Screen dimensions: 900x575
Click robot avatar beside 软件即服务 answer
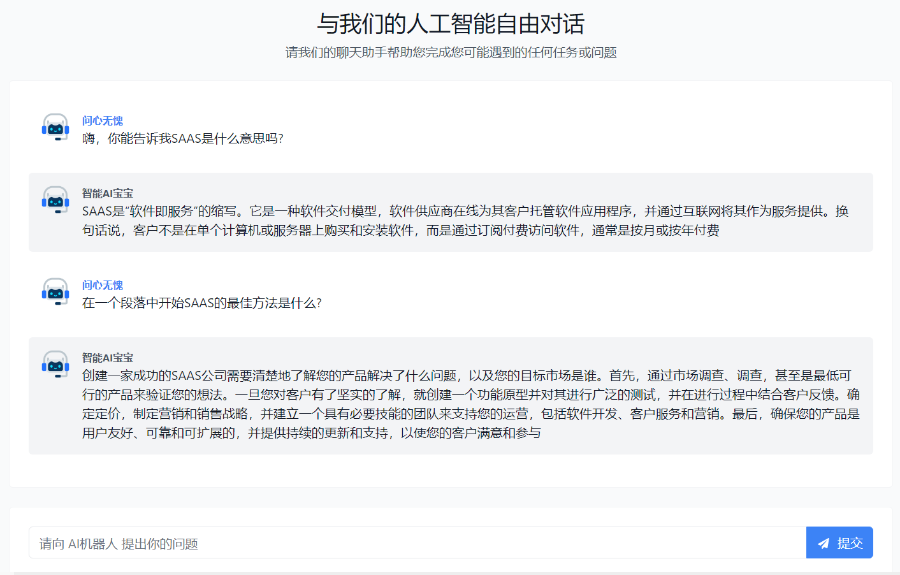[x=55, y=200]
